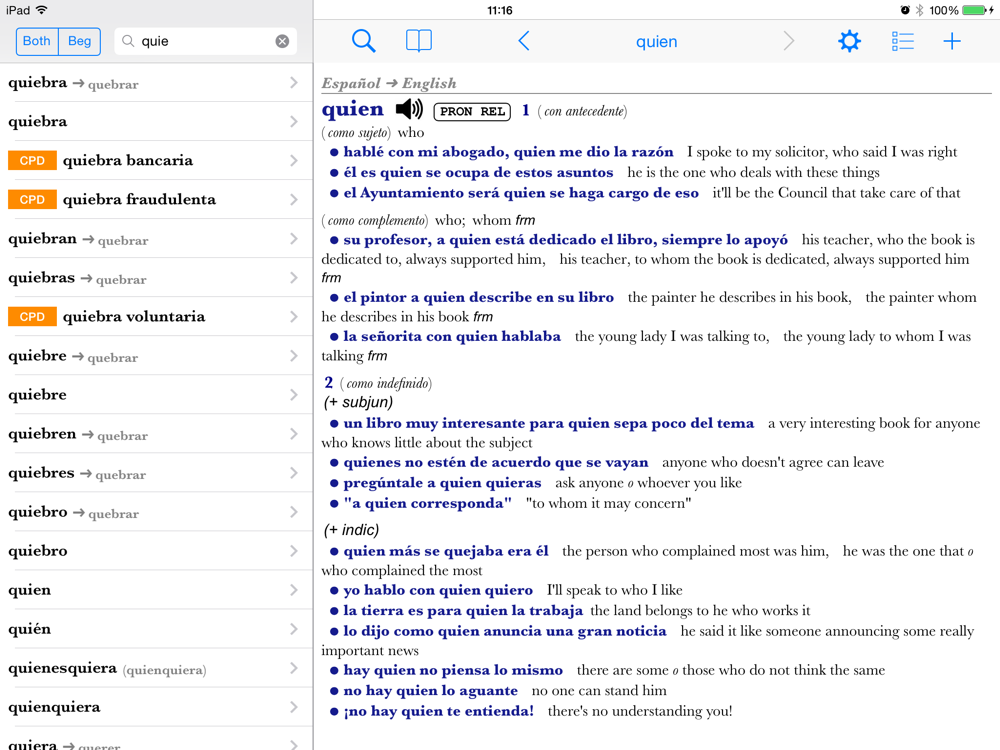Tap example "no hay quien lo aguante"
This screenshot has width=1000, height=750.
[430, 691]
